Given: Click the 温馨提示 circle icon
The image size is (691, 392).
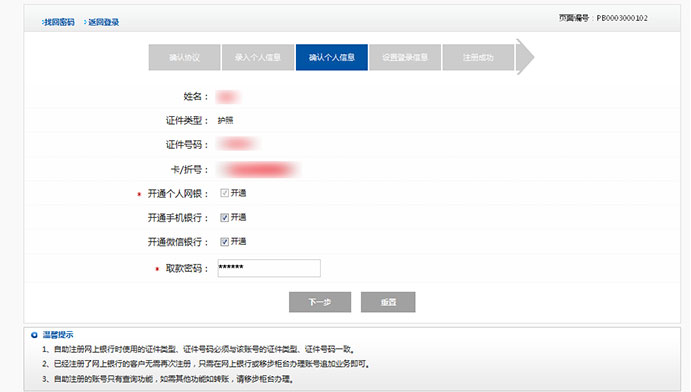Looking at the screenshot, I should coord(34,335).
